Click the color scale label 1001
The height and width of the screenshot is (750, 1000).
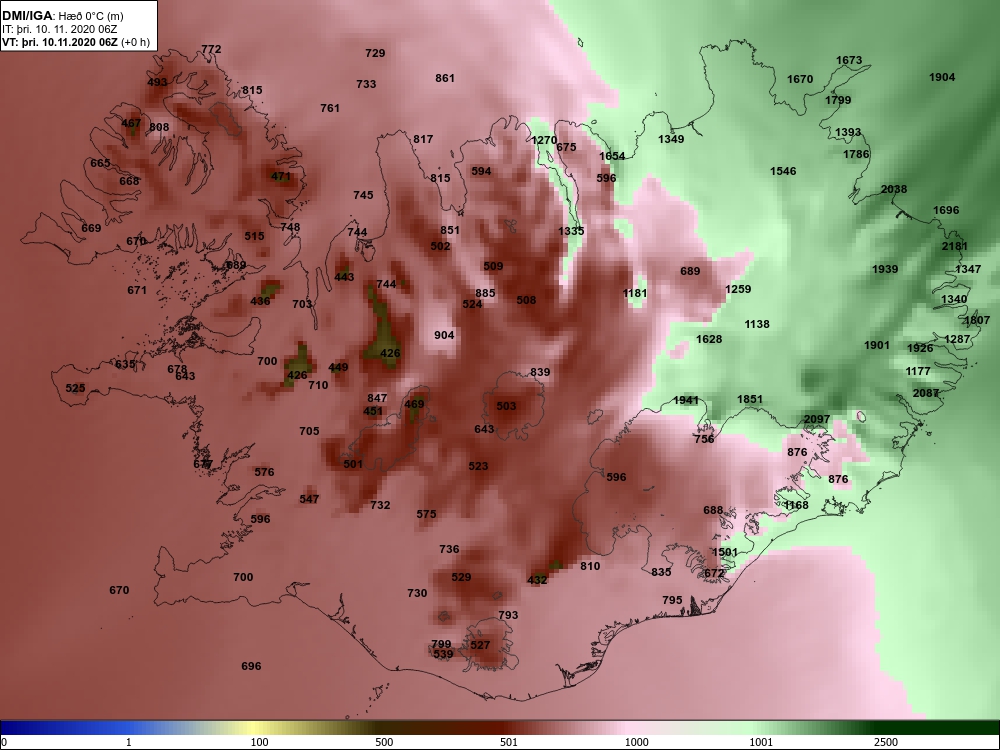(761, 742)
